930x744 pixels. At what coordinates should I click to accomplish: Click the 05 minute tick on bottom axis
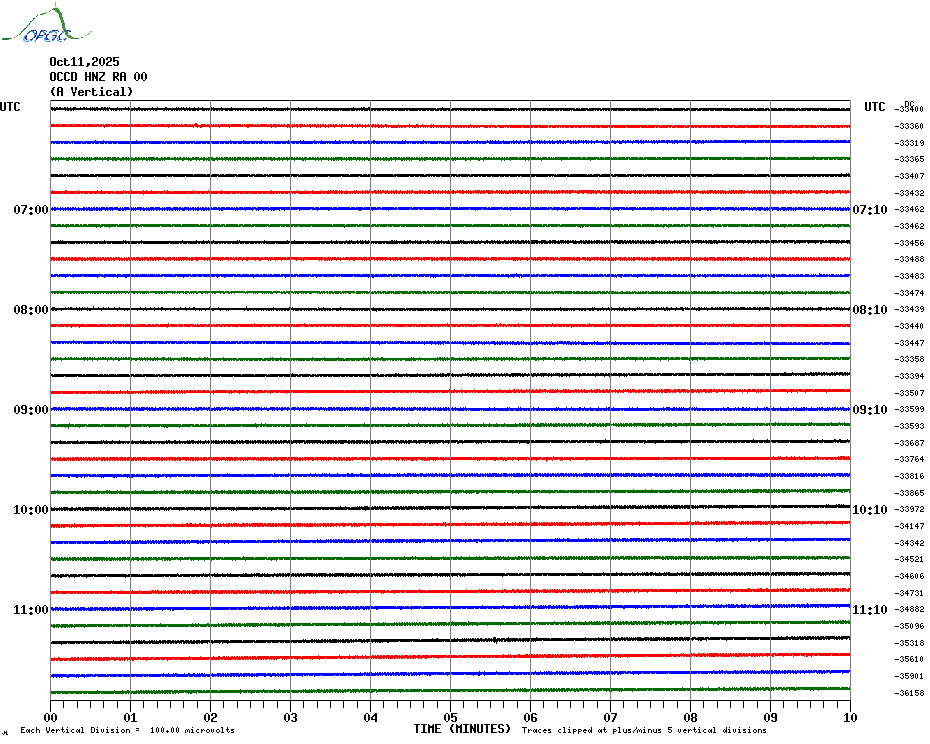[450, 717]
